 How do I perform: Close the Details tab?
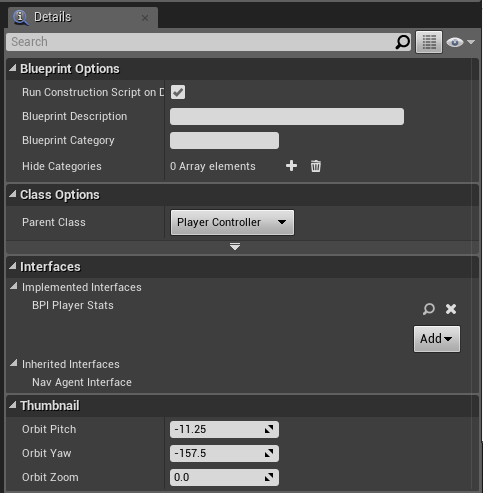[145, 18]
